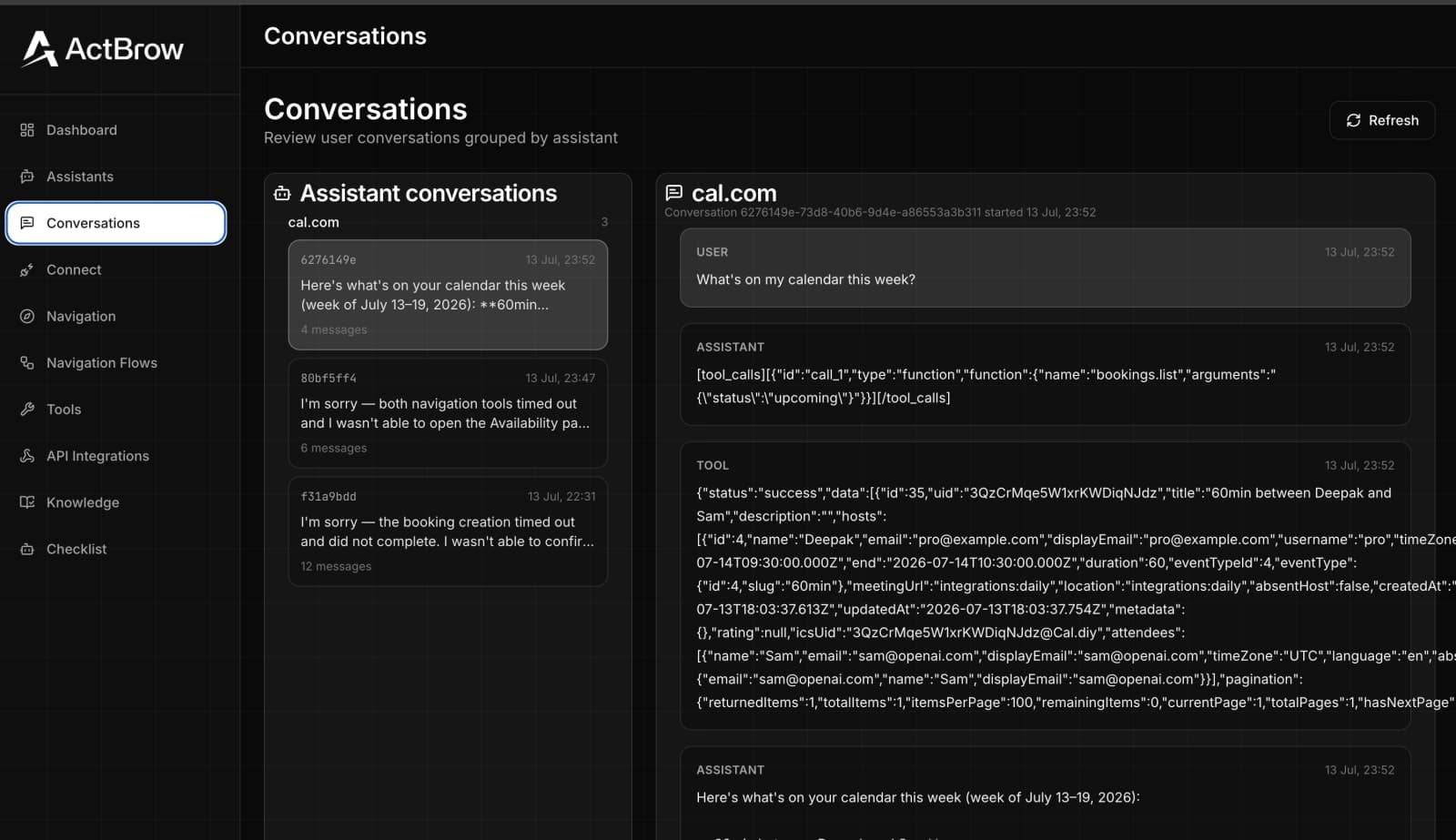The width and height of the screenshot is (1456, 840).
Task: Open the Knowledge section
Action: pyautogui.click(x=116, y=501)
